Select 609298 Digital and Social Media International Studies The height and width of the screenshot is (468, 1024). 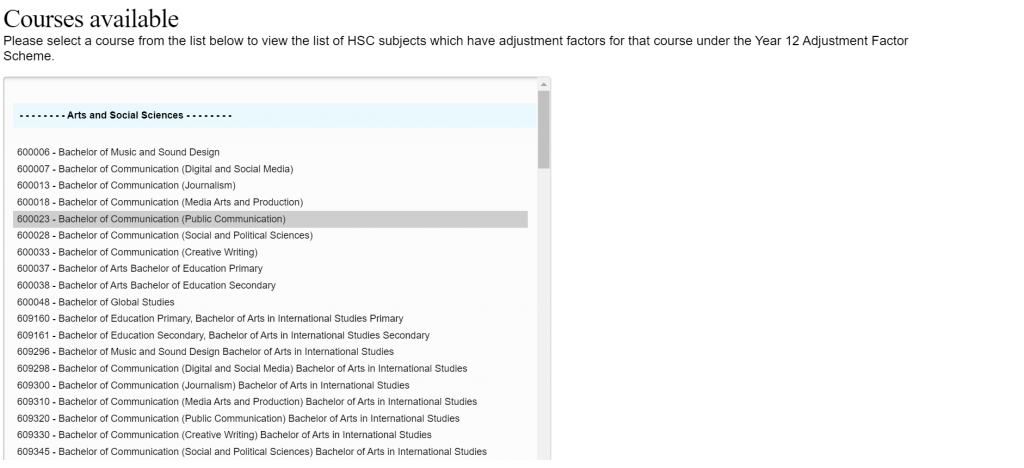[x=242, y=369]
